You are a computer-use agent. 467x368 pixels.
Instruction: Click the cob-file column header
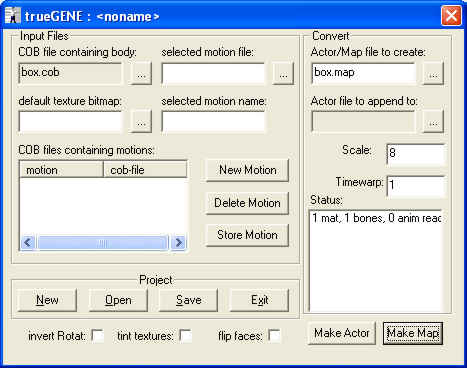click(145, 170)
